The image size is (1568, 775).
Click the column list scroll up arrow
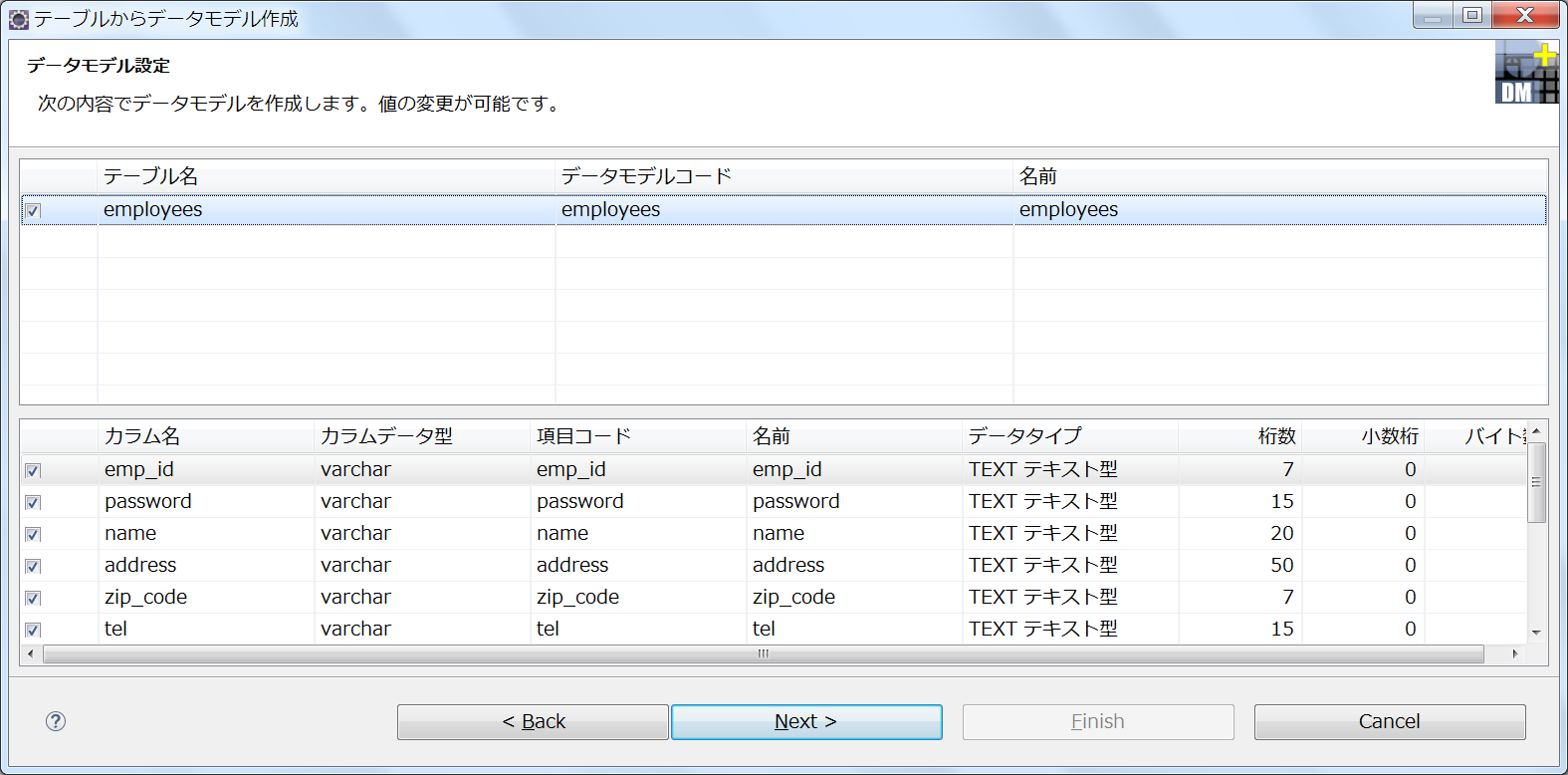[1536, 431]
